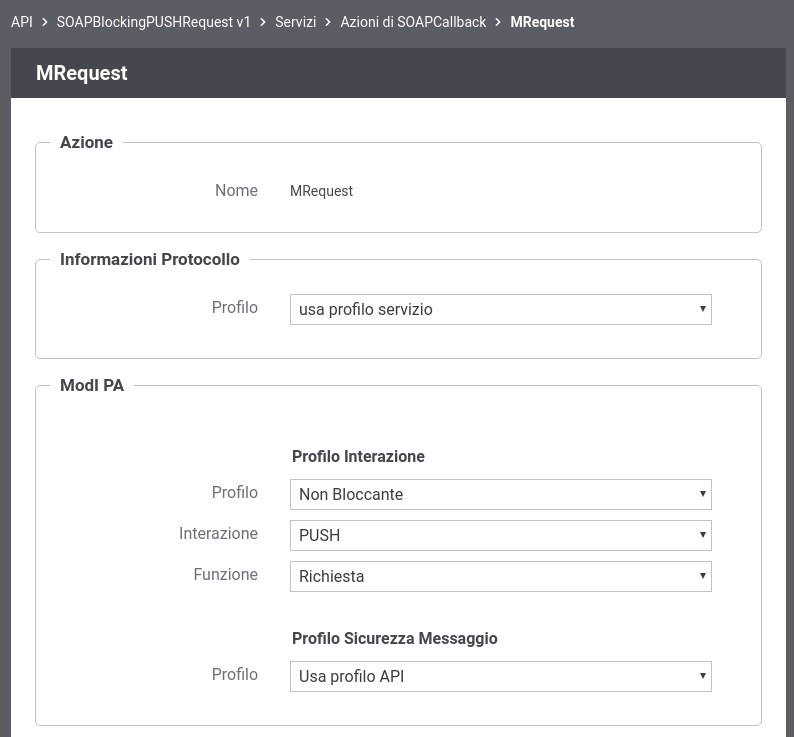
Task: Select the MRequest breadcrumb item
Action: [542, 22]
